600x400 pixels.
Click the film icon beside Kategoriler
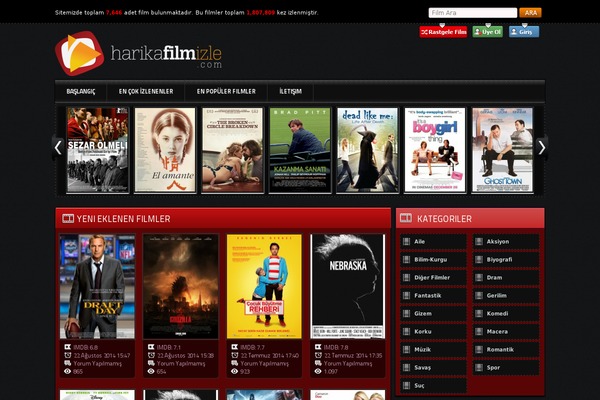406,218
